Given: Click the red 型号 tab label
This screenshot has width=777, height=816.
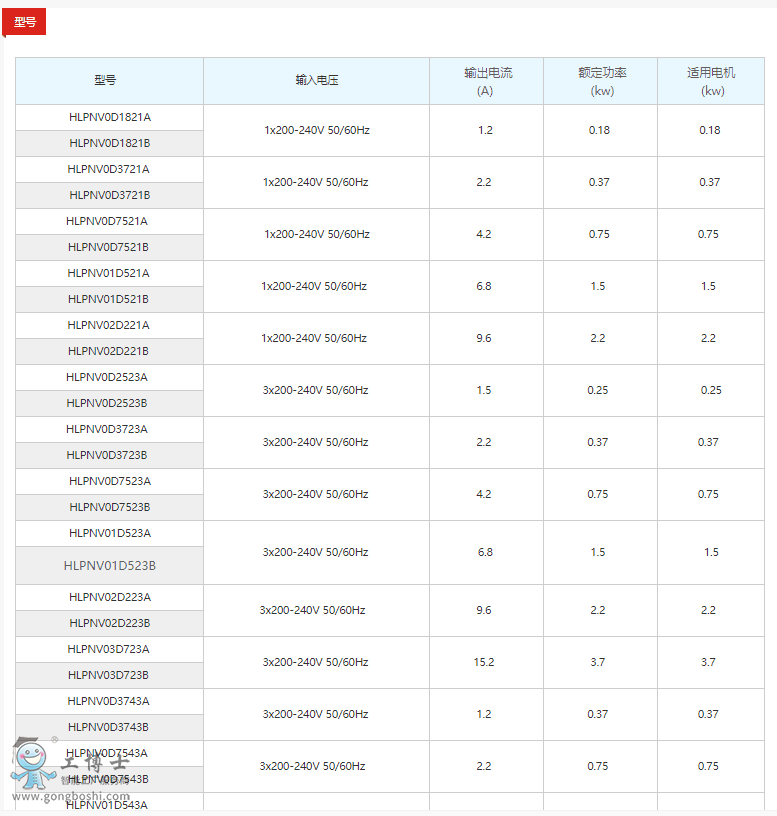Looking at the screenshot, I should [x=25, y=22].
